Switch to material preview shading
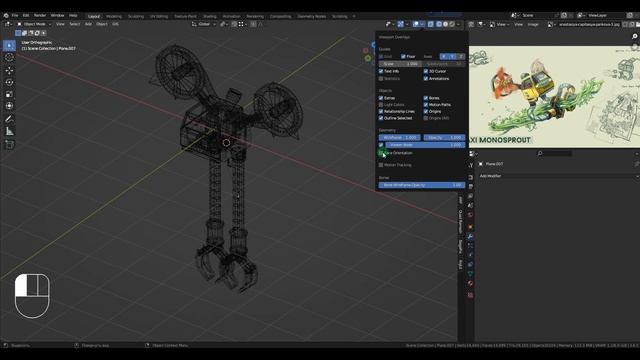640x360 pixels. coord(452,24)
